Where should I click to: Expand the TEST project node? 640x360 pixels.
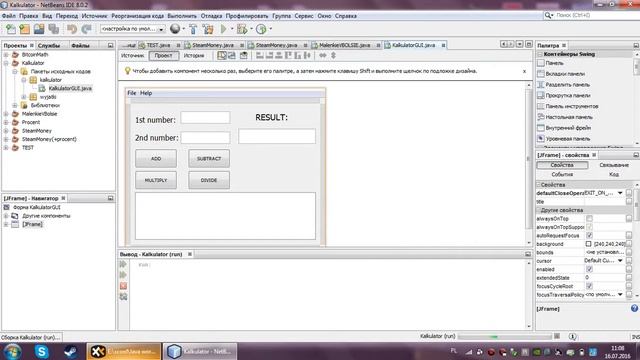[x=6, y=148]
